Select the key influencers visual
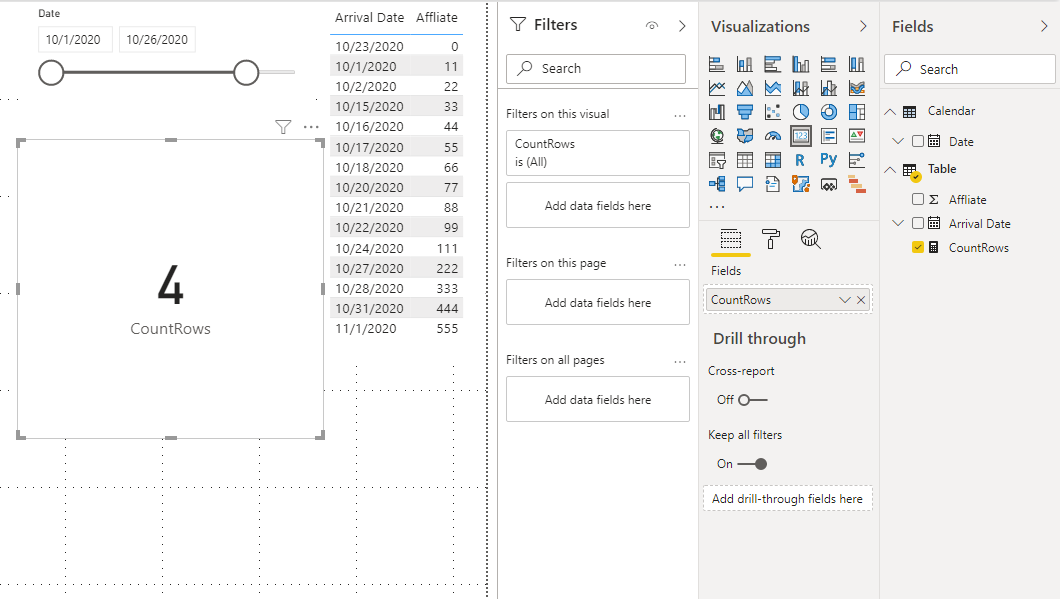This screenshot has height=599, width=1060. point(857,160)
